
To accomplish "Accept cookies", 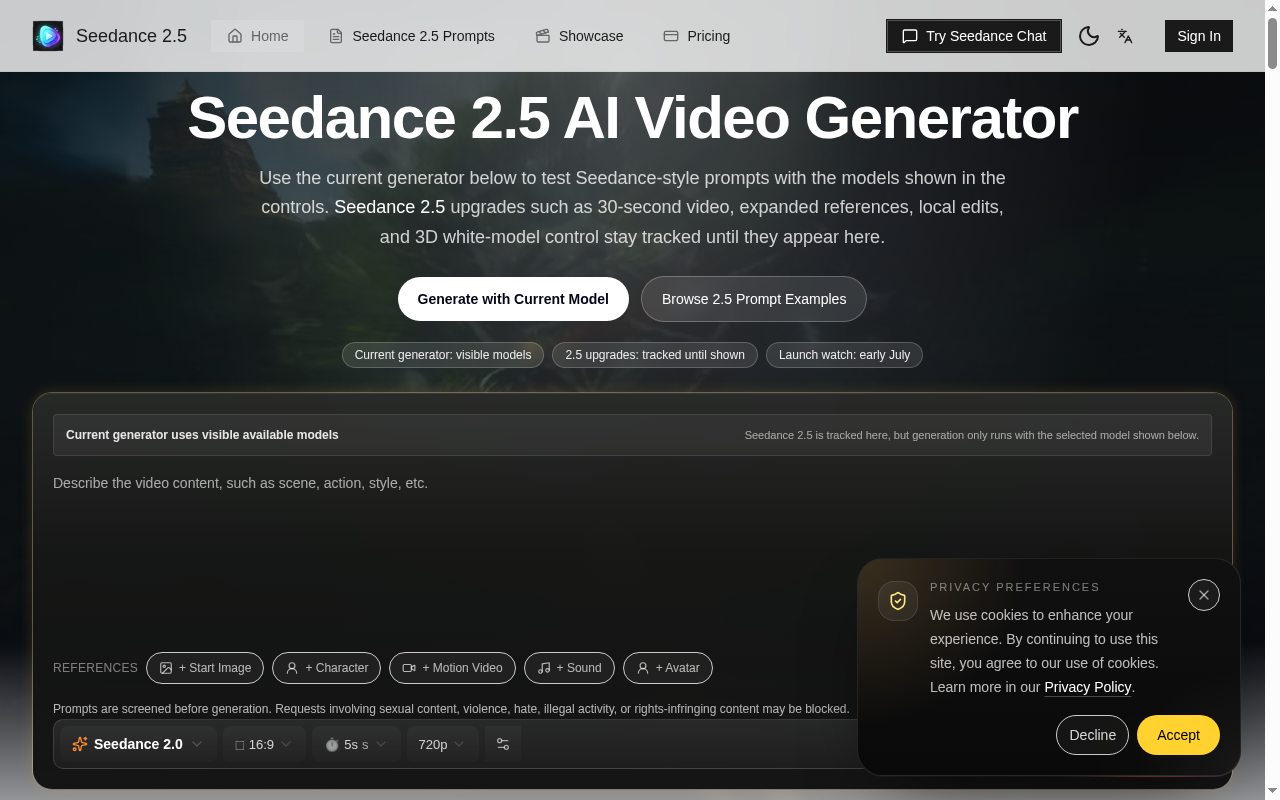I will pos(1178,735).
